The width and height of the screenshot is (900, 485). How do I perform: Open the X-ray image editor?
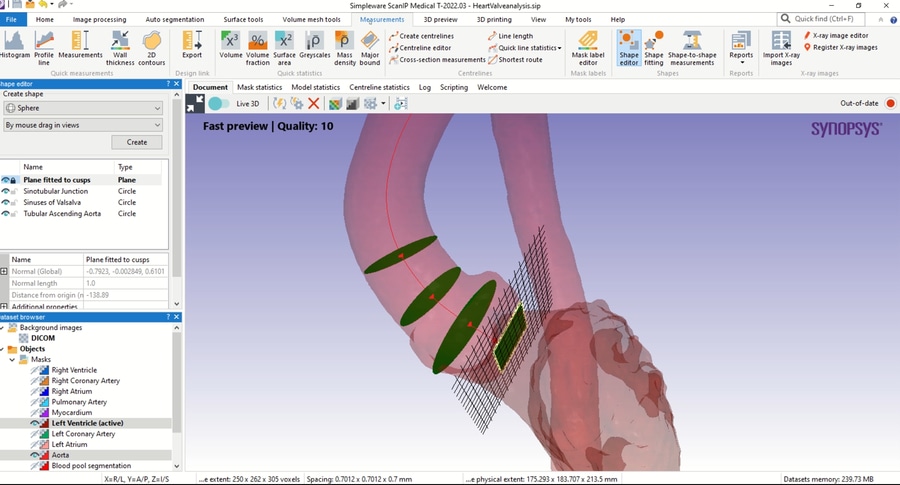click(836, 36)
